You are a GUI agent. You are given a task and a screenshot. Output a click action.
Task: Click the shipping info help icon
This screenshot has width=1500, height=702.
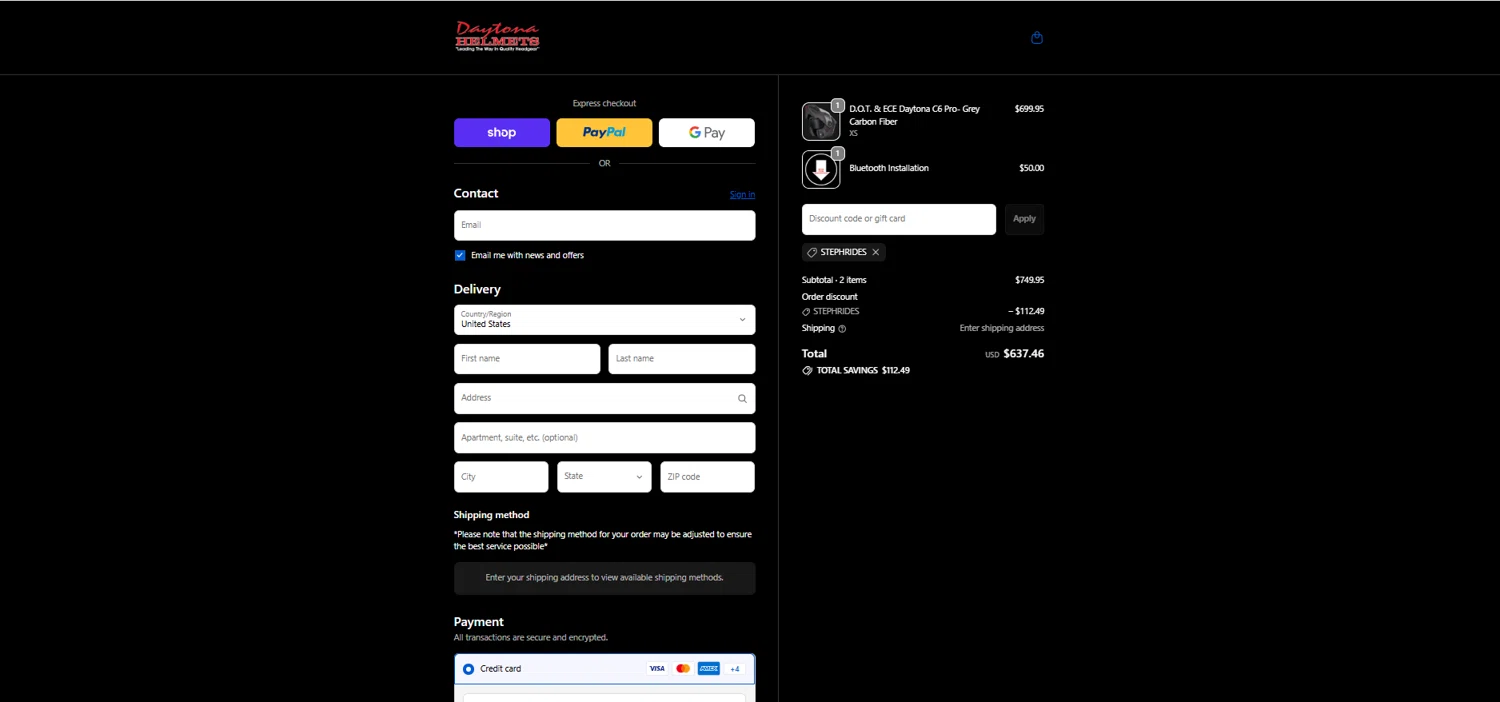coord(842,328)
